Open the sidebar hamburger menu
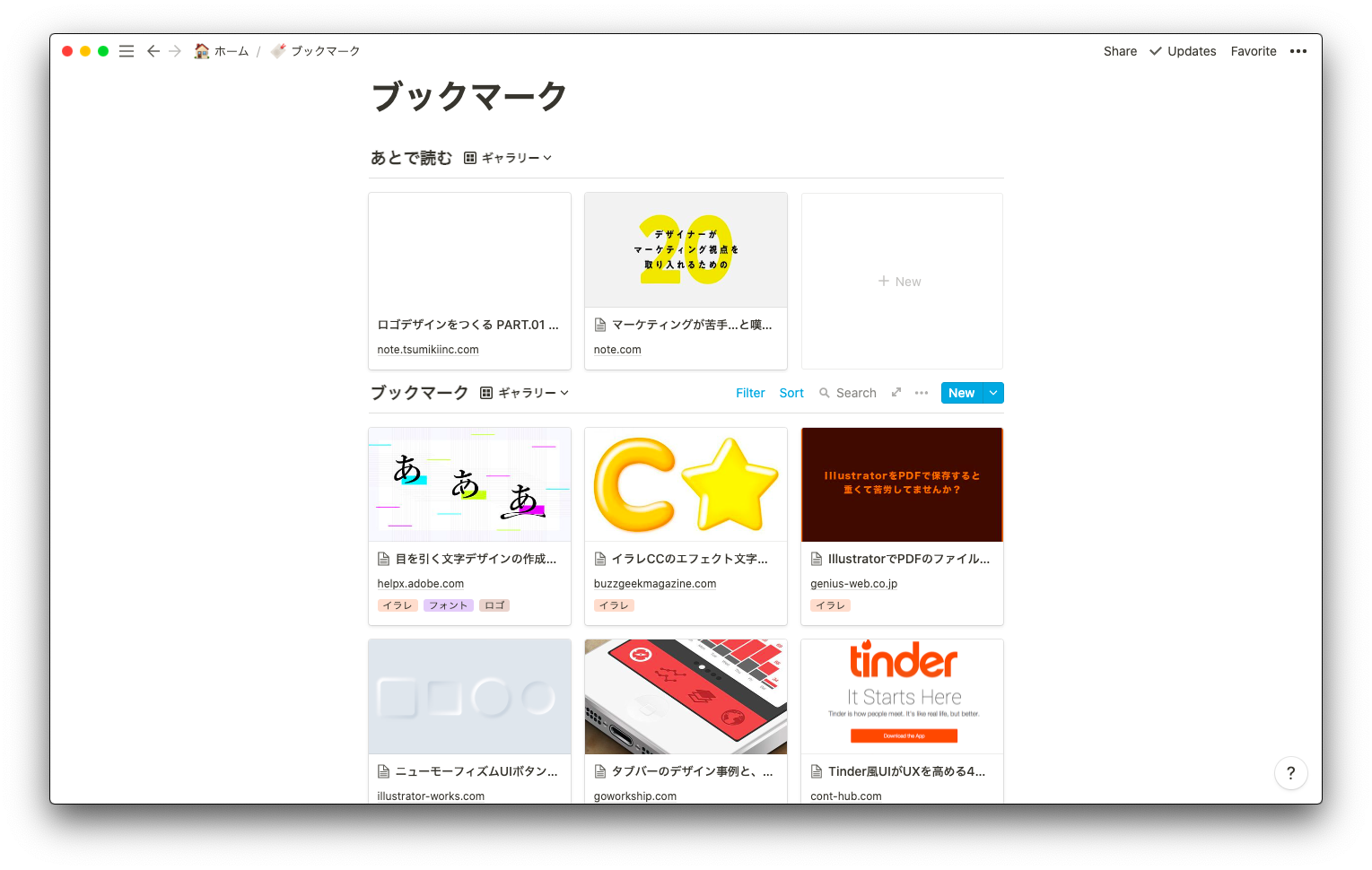The width and height of the screenshot is (1372, 870). [x=127, y=51]
